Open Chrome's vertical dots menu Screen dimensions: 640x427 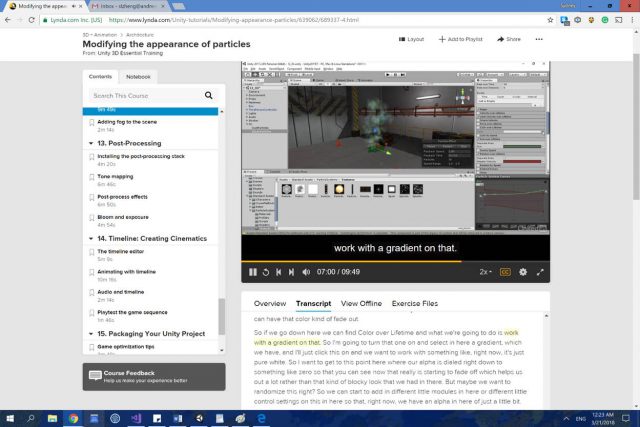[632, 20]
